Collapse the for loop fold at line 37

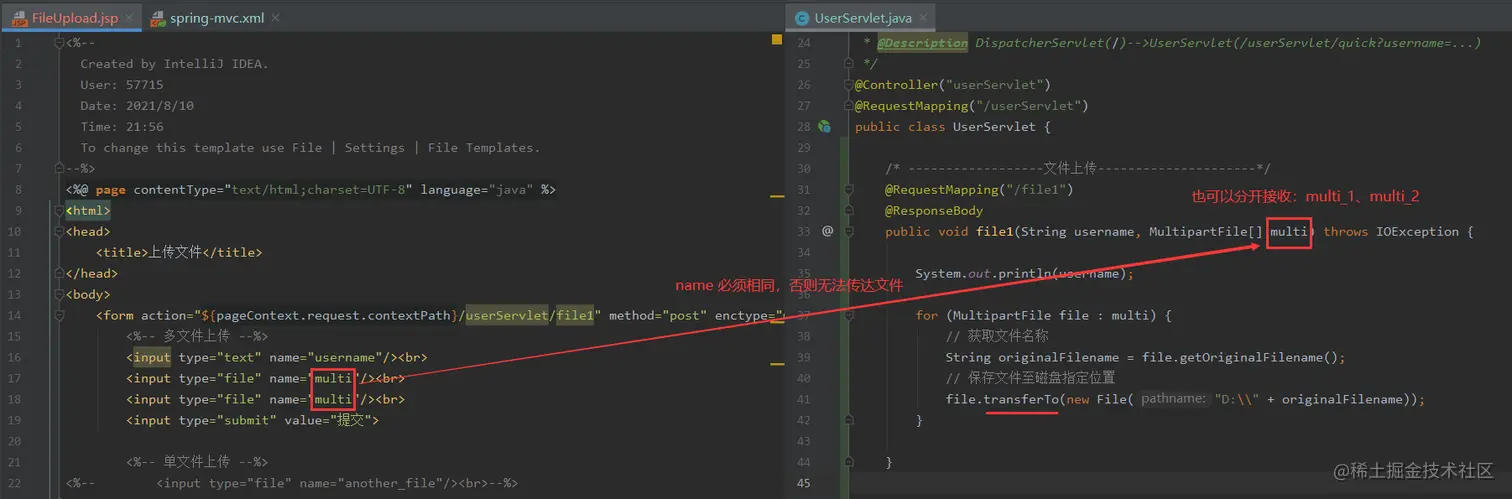point(848,315)
